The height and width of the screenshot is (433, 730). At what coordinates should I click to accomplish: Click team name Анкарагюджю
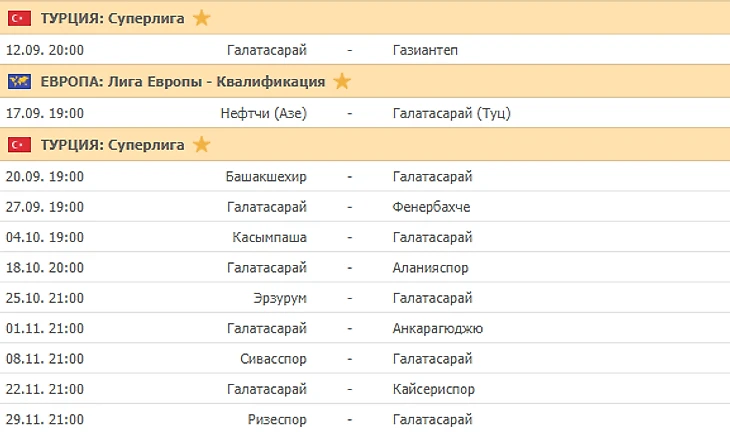[439, 328]
